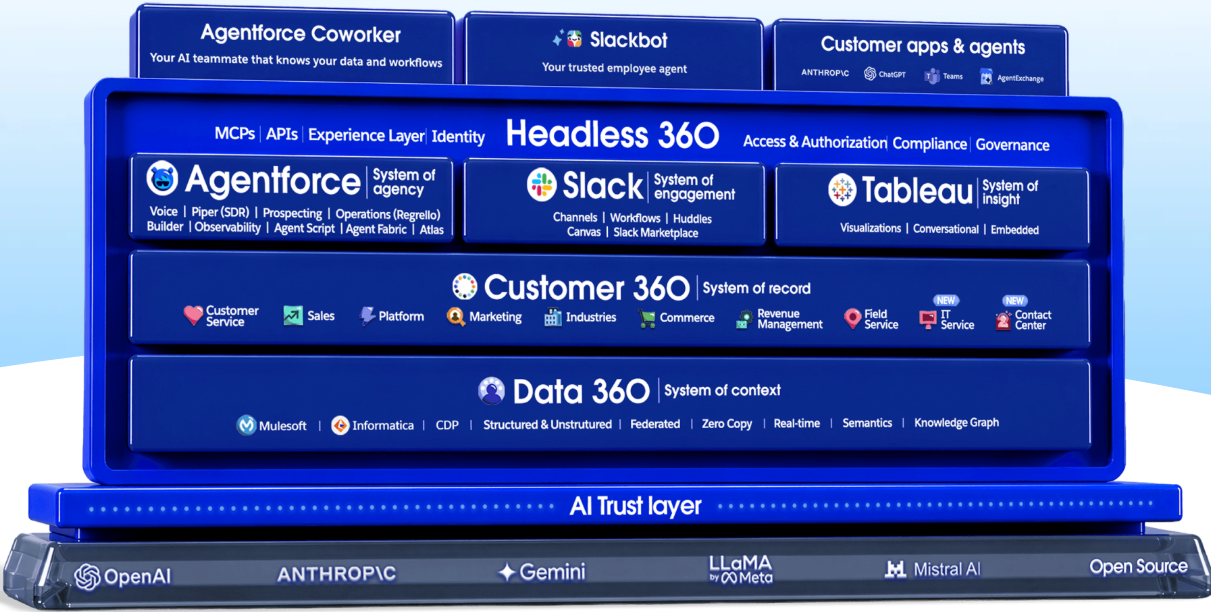Click the Headless 360 heading

(x=612, y=134)
